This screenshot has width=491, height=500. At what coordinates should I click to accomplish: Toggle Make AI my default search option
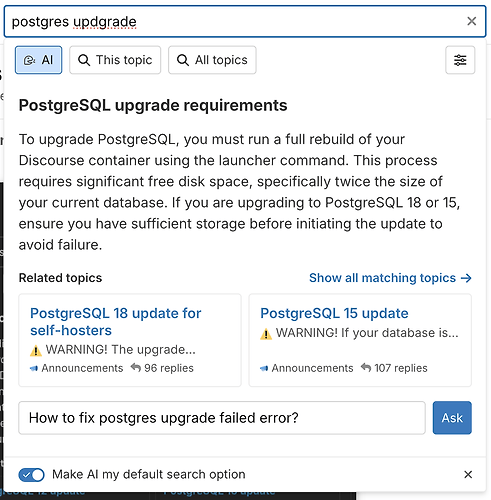click(31, 475)
